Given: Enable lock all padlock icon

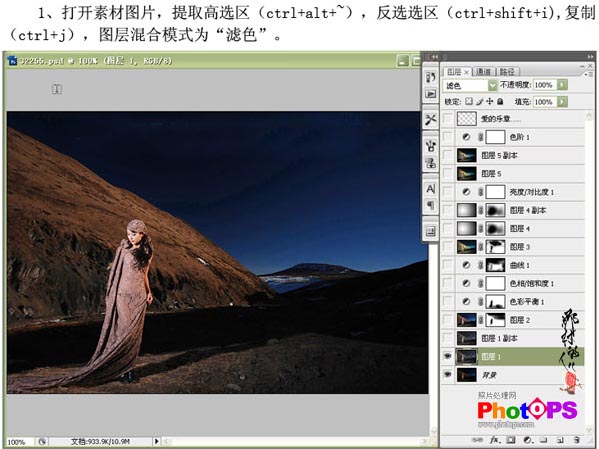Looking at the screenshot, I should point(500,102).
